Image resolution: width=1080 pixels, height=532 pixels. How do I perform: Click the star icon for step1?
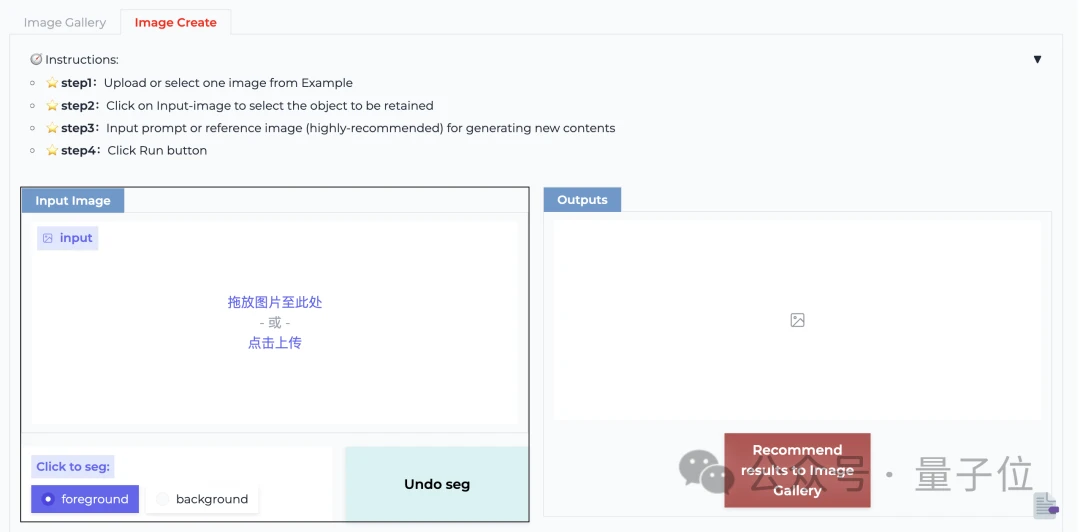click(x=52, y=83)
